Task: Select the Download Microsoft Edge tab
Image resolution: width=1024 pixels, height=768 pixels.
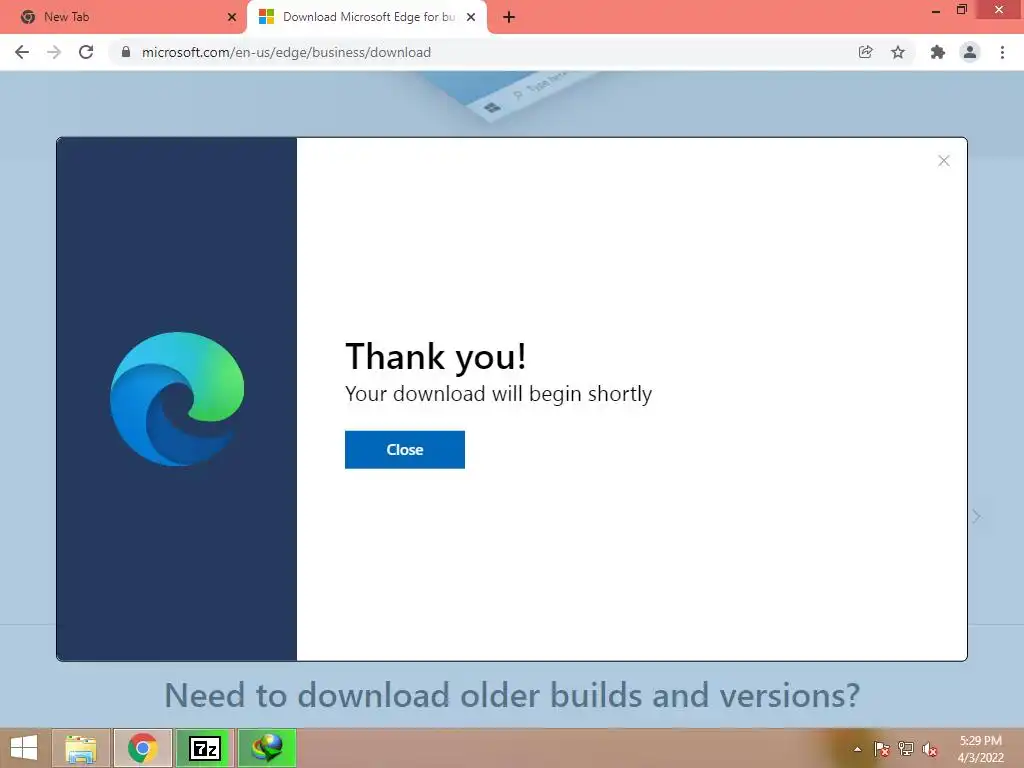Action: click(367, 17)
